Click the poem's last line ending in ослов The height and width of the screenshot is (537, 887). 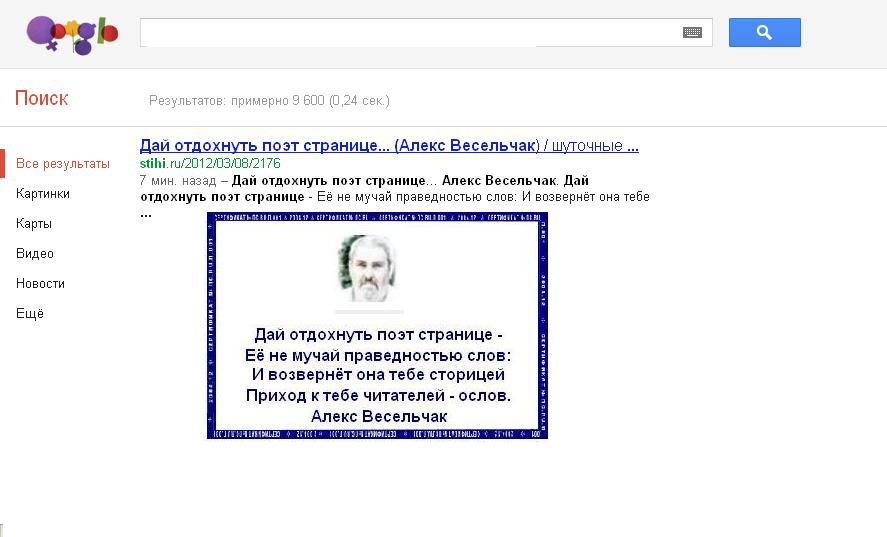point(378,395)
